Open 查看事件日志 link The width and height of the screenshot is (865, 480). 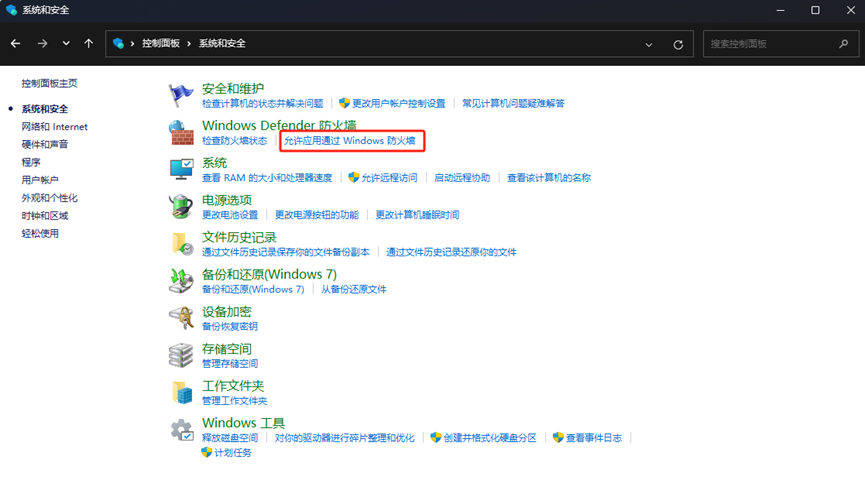[x=594, y=438]
